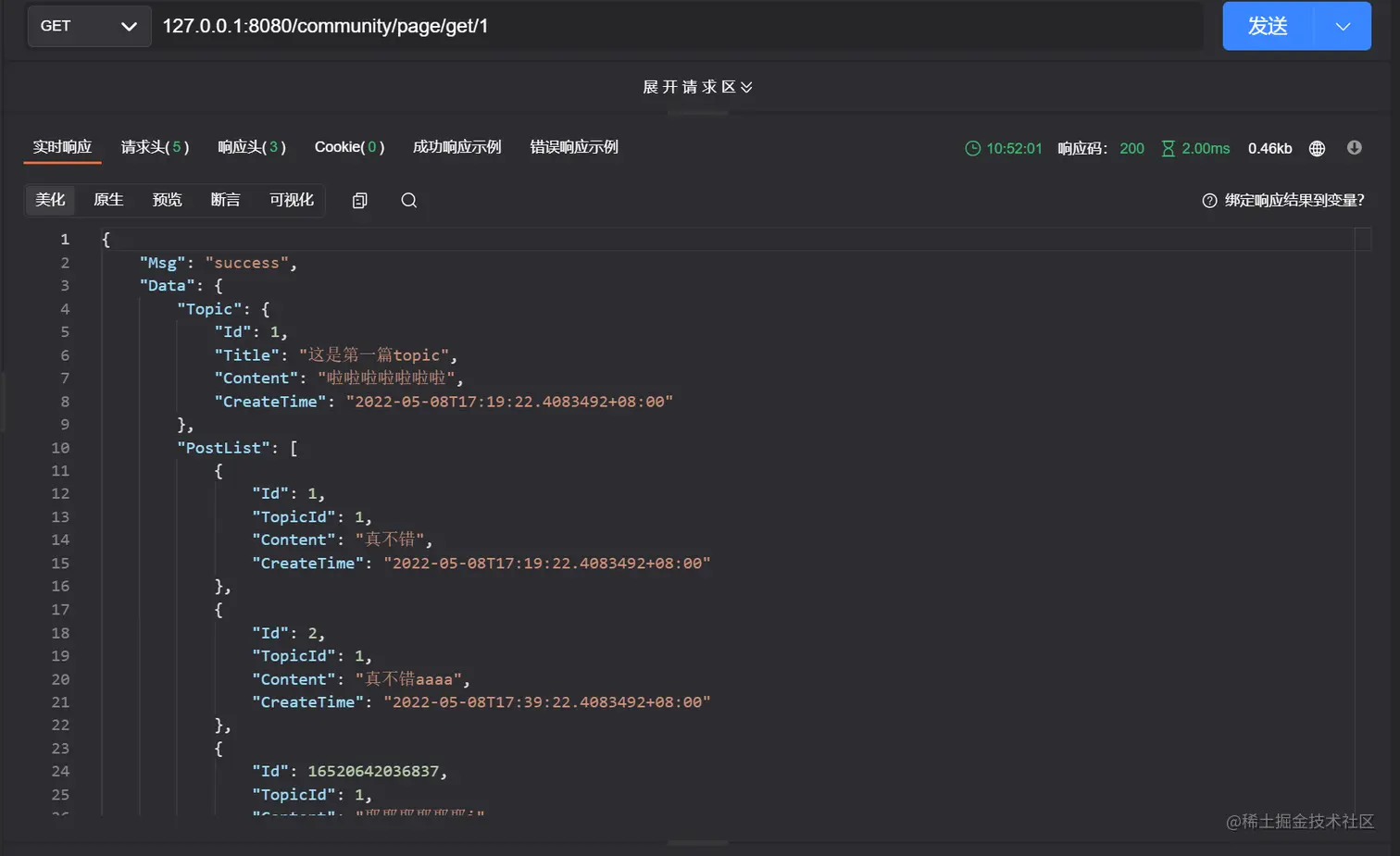
Task: Click the title value "这是第一篇topic"
Action: pyautogui.click(x=373, y=355)
